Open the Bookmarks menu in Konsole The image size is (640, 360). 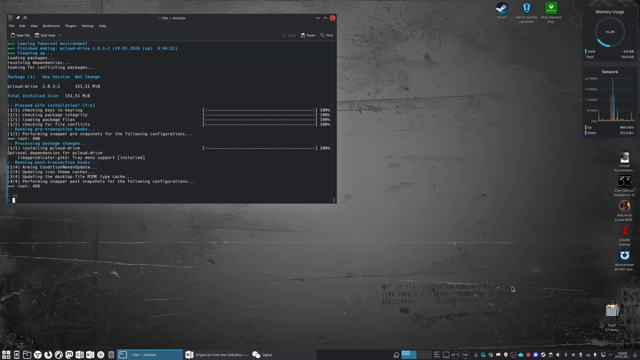click(51, 26)
